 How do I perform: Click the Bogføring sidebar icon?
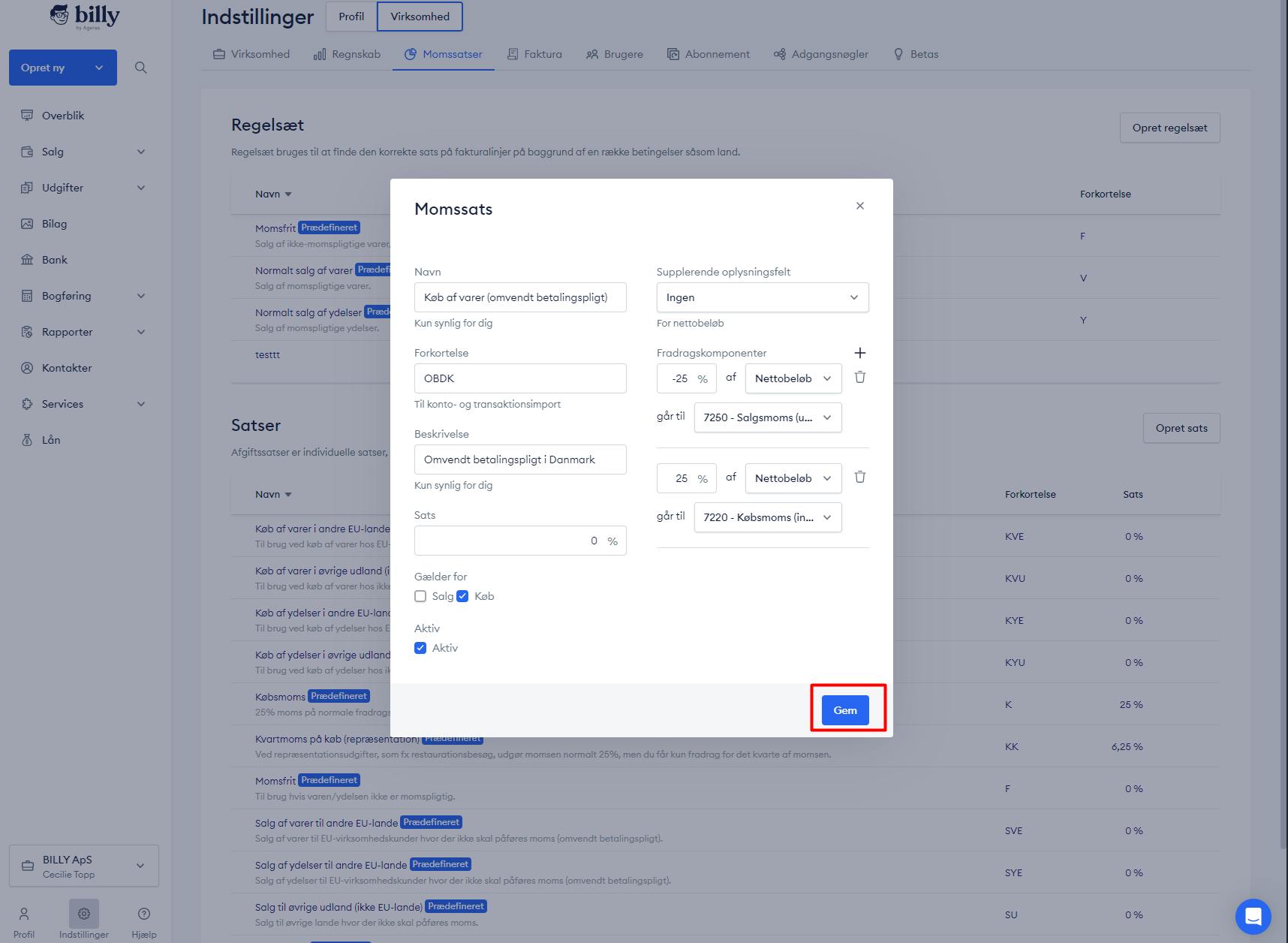pyautogui.click(x=27, y=296)
